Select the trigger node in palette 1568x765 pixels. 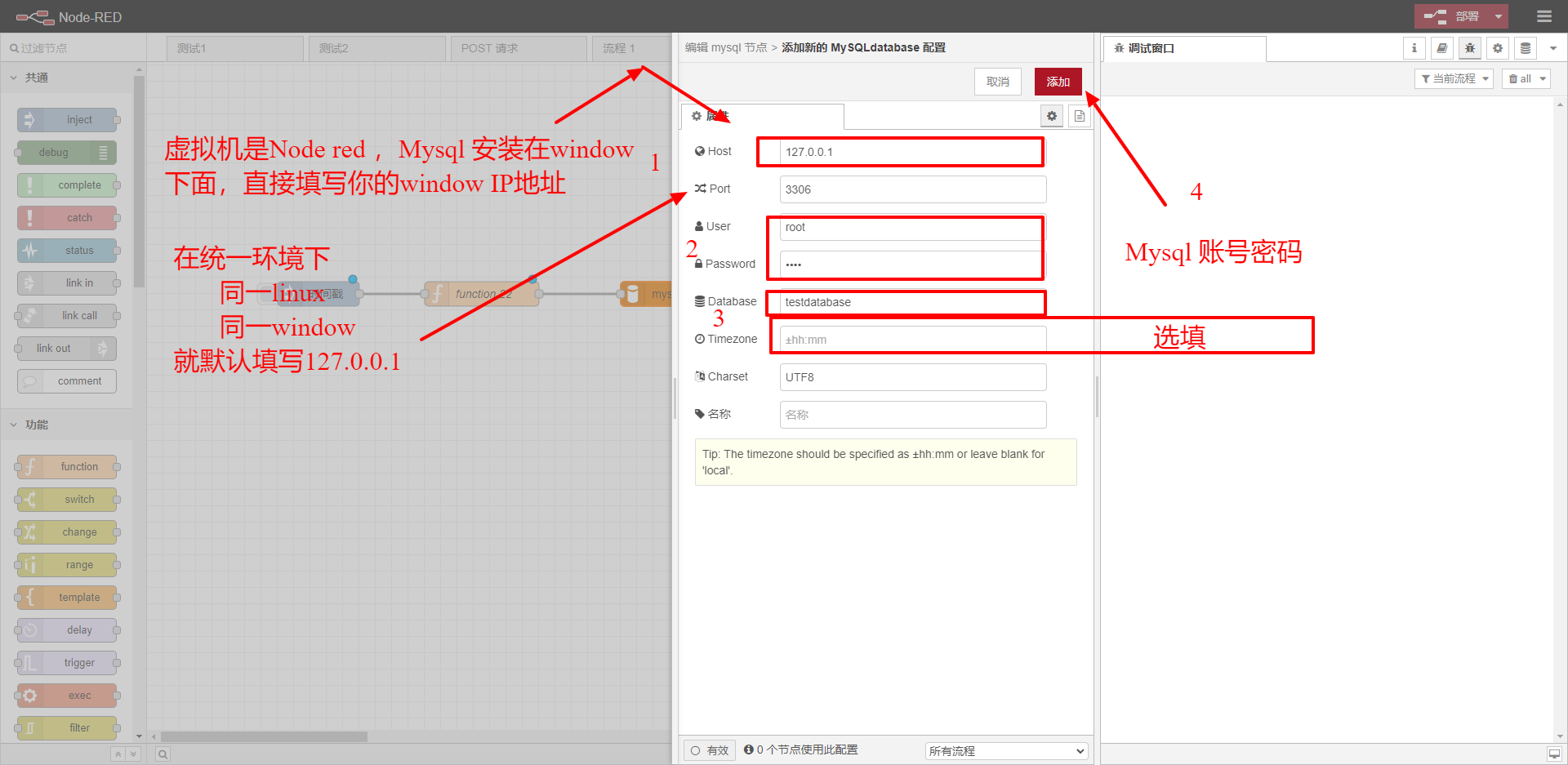pyautogui.click(x=67, y=663)
